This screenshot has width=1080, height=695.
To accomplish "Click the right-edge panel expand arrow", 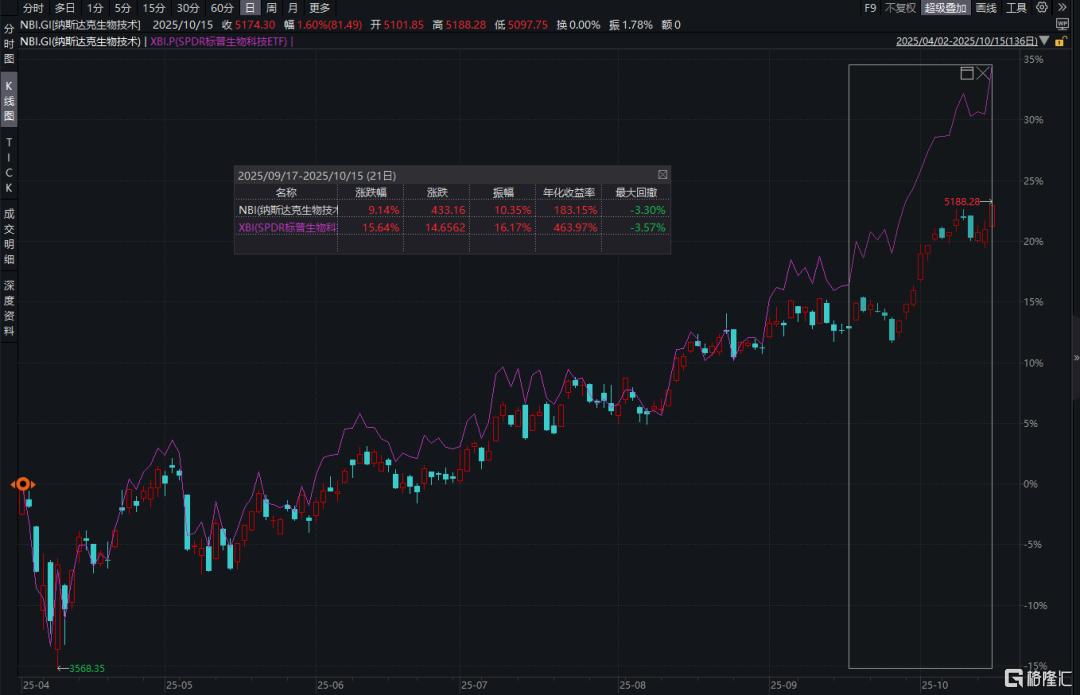I will (1075, 357).
